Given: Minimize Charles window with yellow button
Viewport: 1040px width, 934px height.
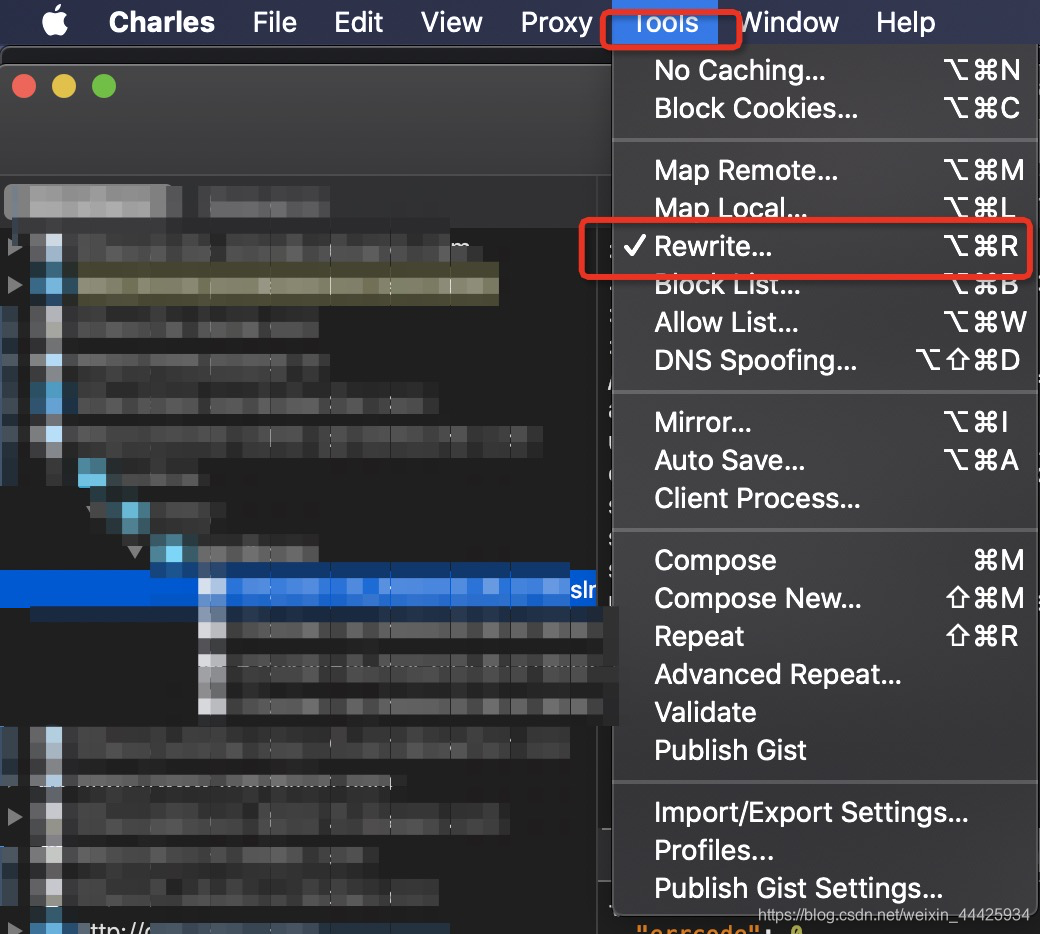Looking at the screenshot, I should (64, 86).
